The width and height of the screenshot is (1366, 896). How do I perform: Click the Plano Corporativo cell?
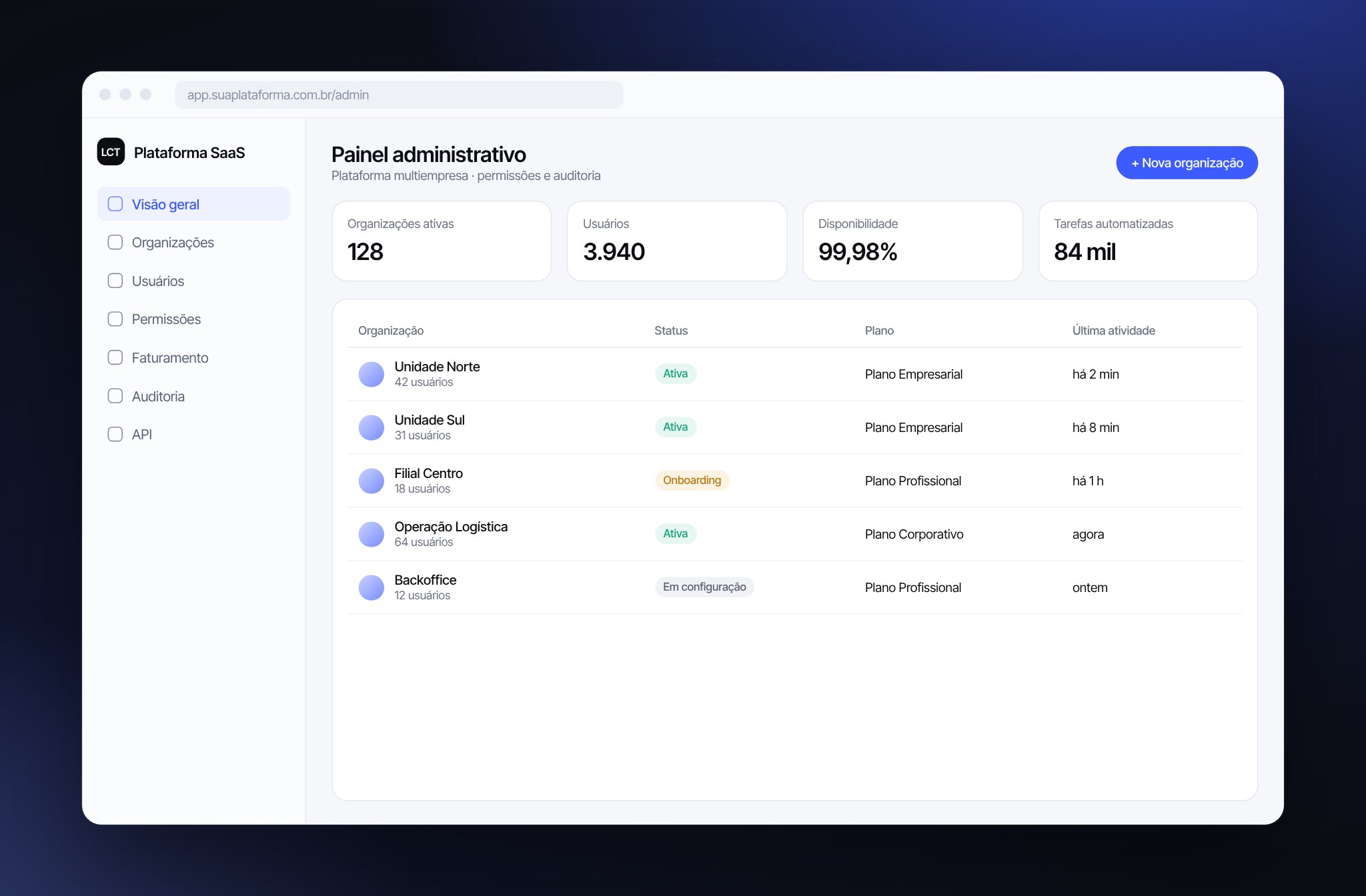coord(914,535)
